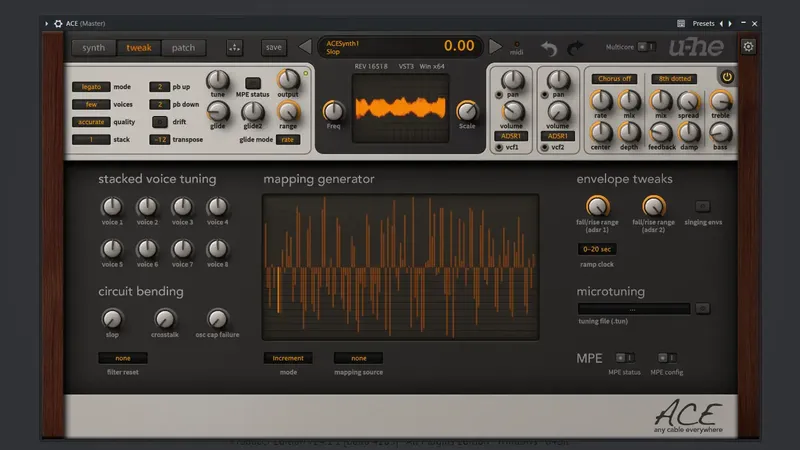The image size is (800, 450).
Task: Toggle effects power button icon
Action: (727, 77)
